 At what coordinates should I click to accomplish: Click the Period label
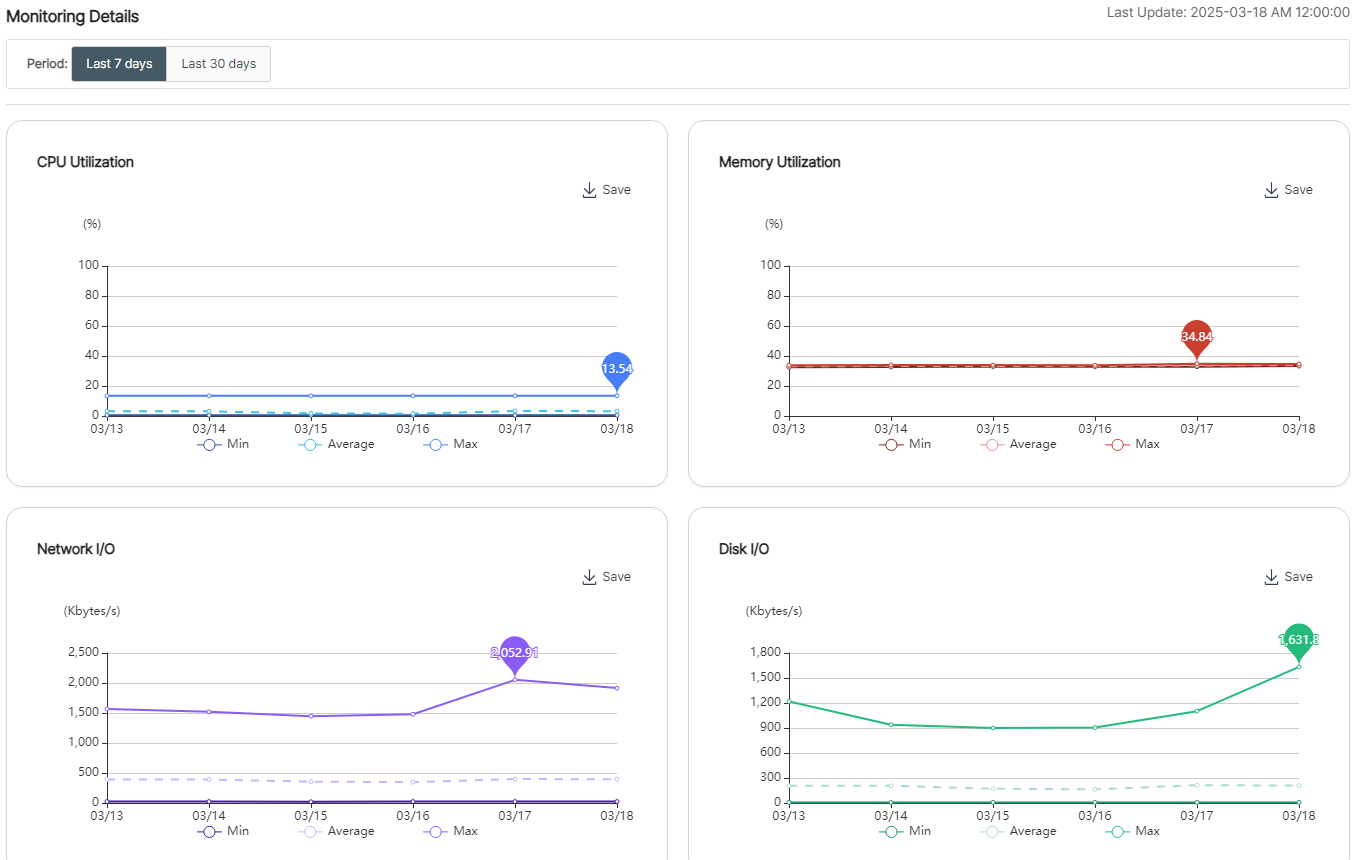47,63
